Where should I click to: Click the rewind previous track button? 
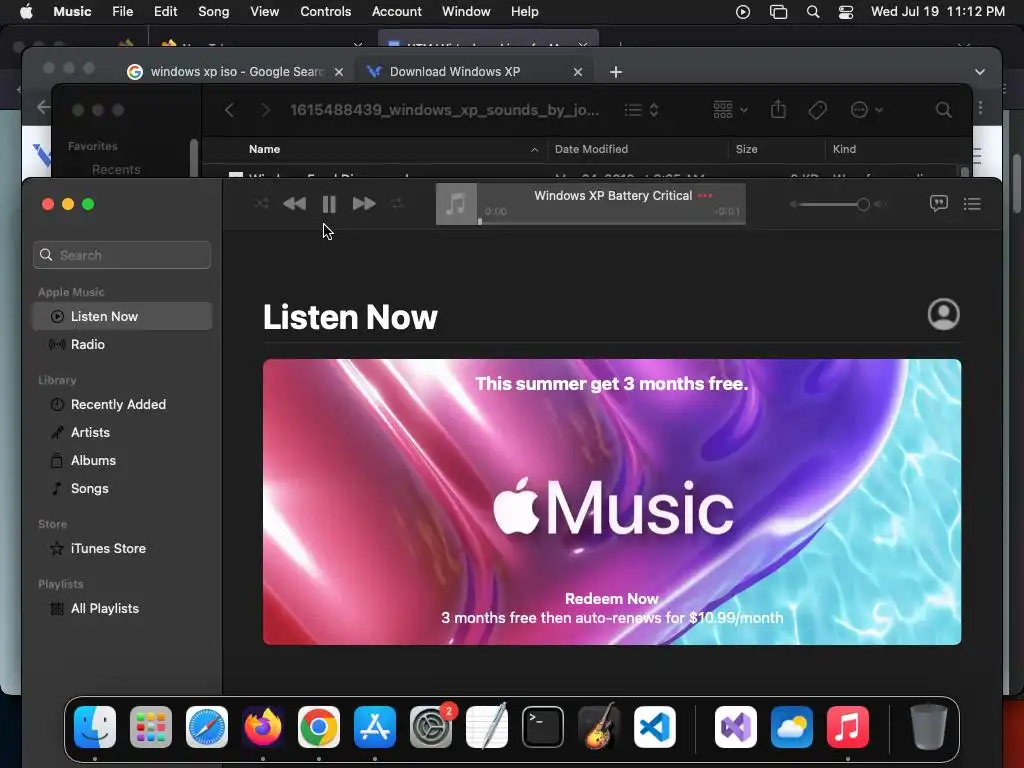click(x=295, y=204)
